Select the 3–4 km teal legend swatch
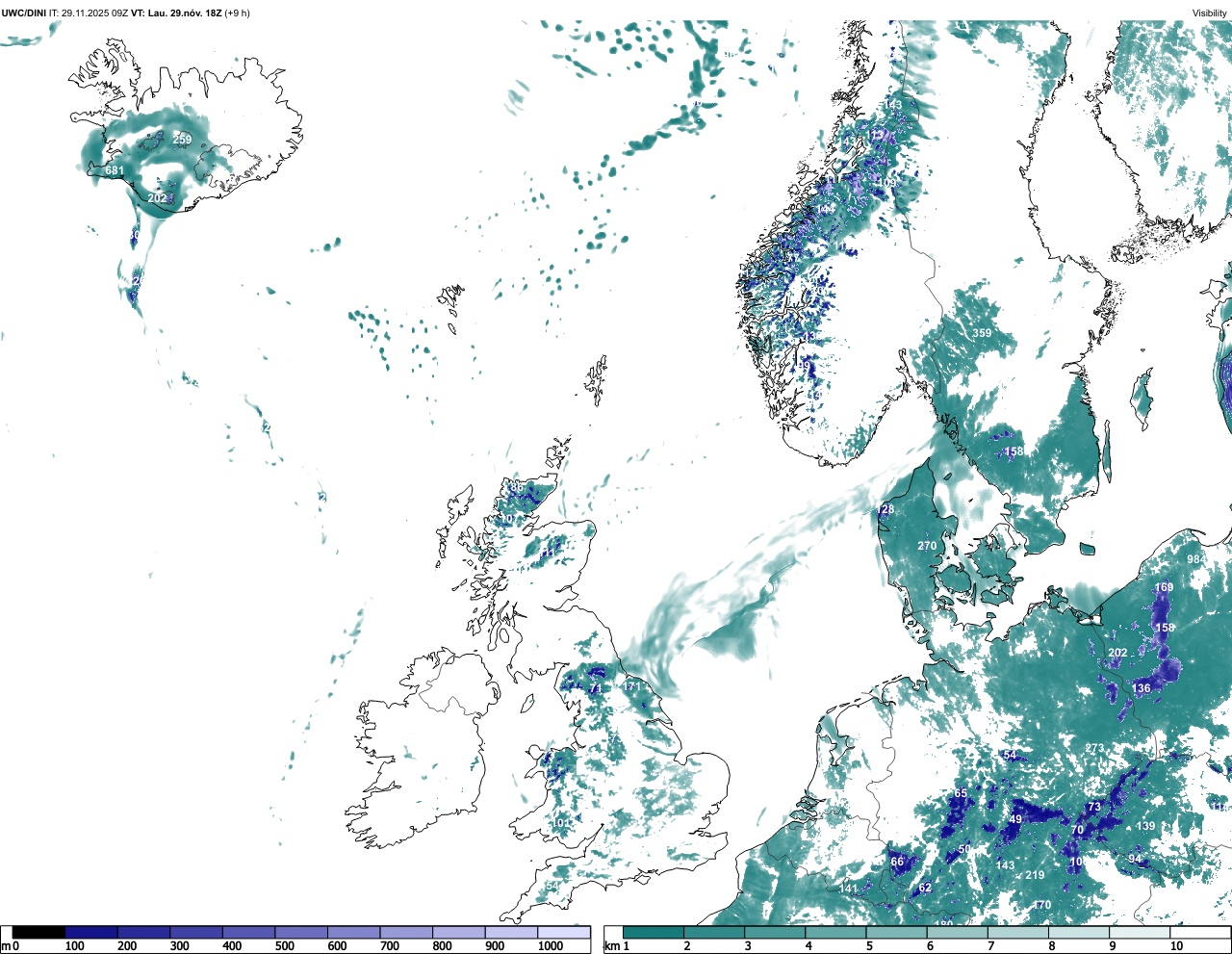The height and width of the screenshot is (954, 1232). click(776, 932)
